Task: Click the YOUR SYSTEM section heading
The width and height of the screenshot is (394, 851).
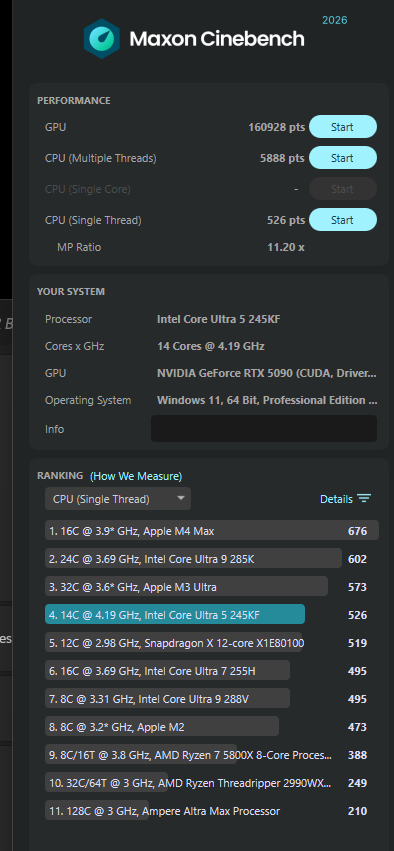Action: click(71, 292)
